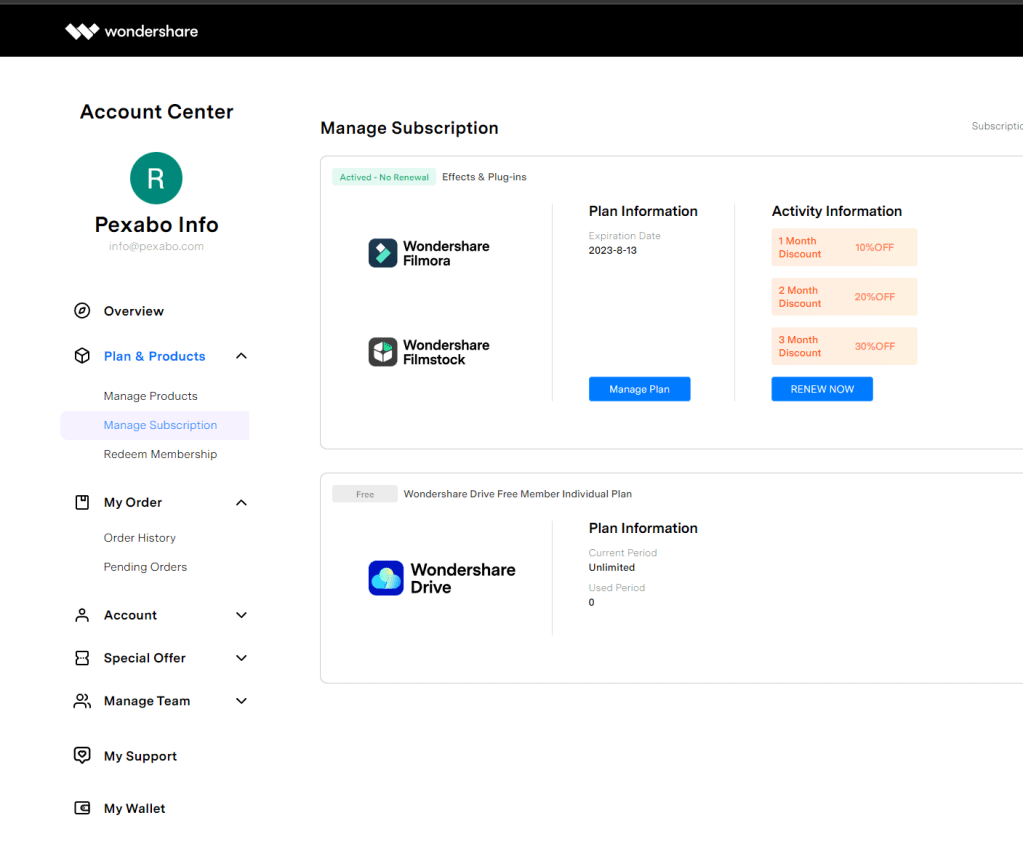Open the Special Offer menu label
The image size is (1023, 842).
point(145,658)
